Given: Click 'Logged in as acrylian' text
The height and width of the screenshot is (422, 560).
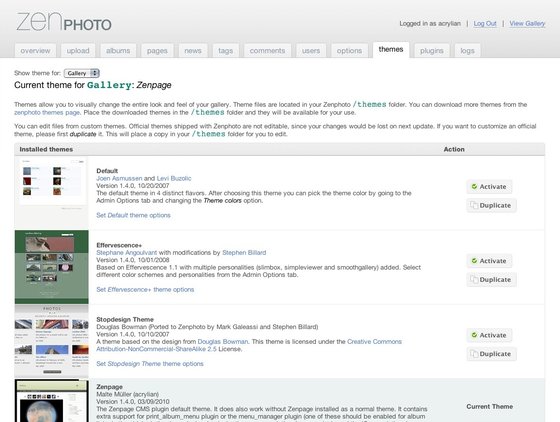Looking at the screenshot, I should 430,24.
